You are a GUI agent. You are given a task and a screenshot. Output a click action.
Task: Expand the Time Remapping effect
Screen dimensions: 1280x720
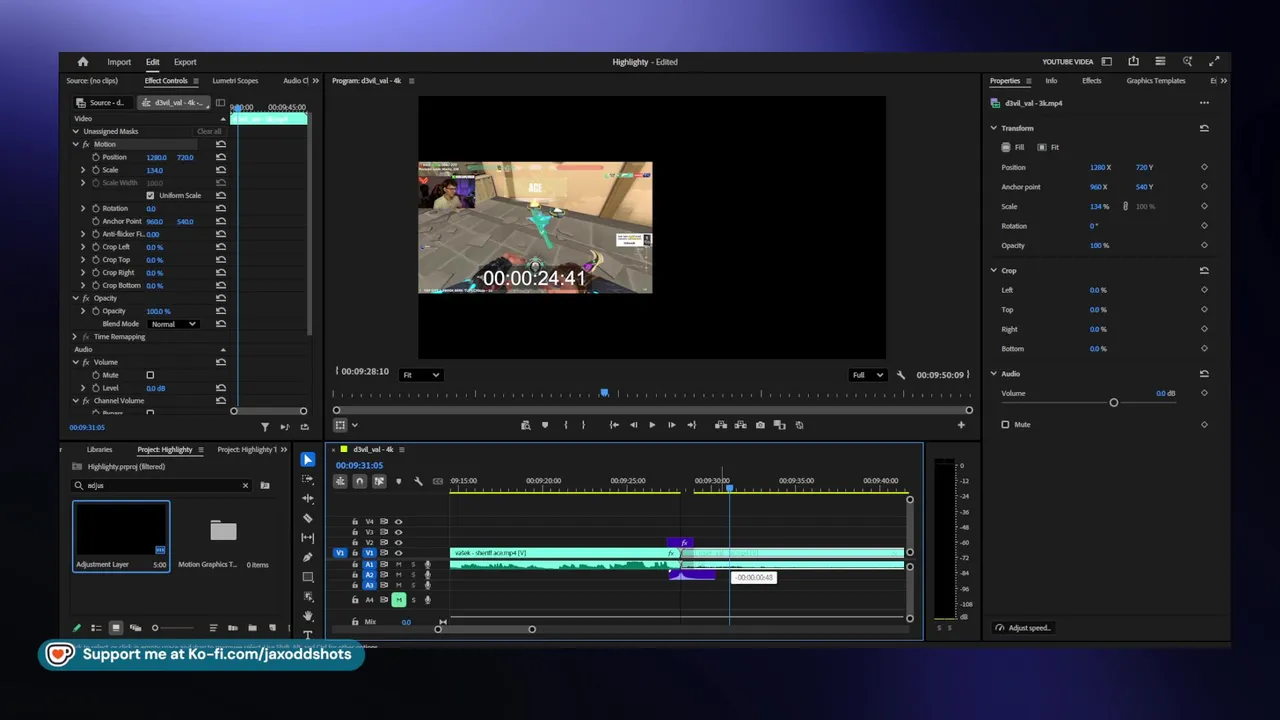pyautogui.click(x=75, y=337)
